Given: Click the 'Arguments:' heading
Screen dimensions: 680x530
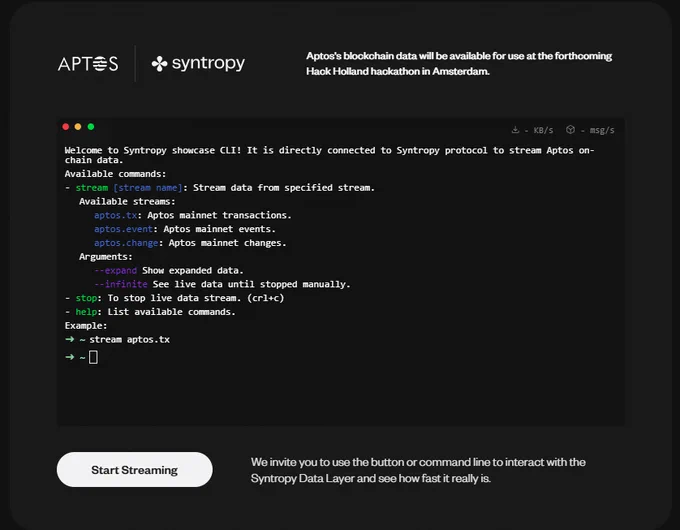Looking at the screenshot, I should click(106, 257).
